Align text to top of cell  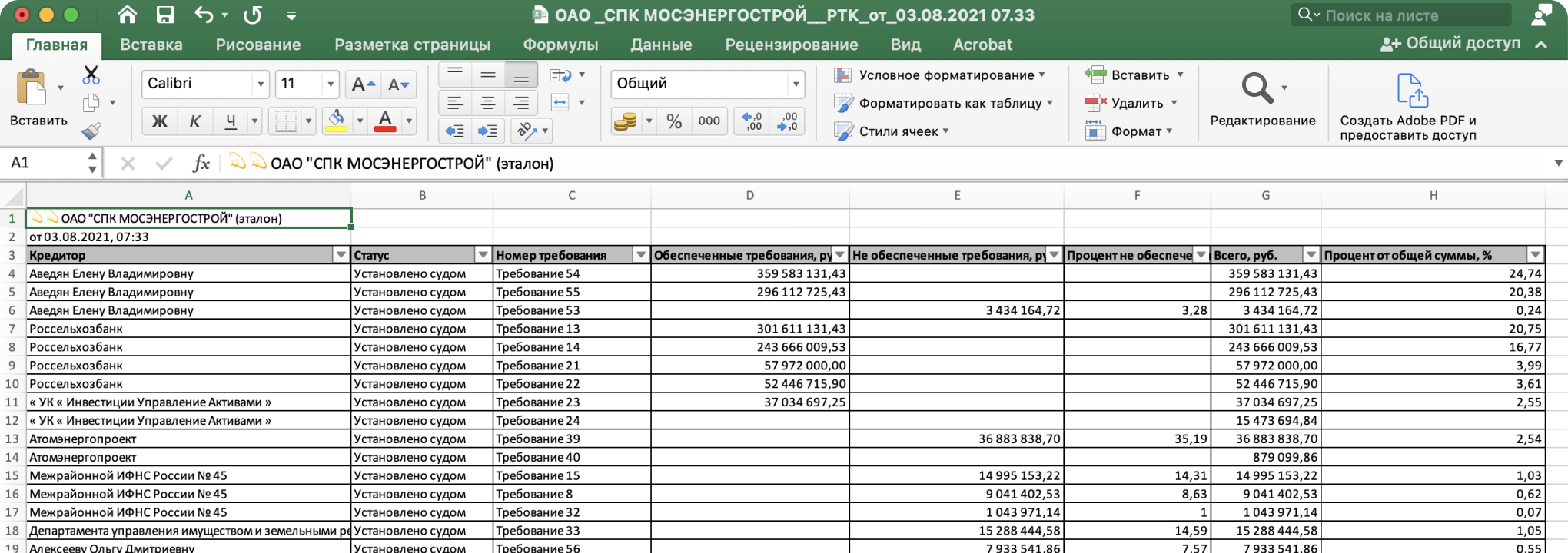pyautogui.click(x=455, y=75)
